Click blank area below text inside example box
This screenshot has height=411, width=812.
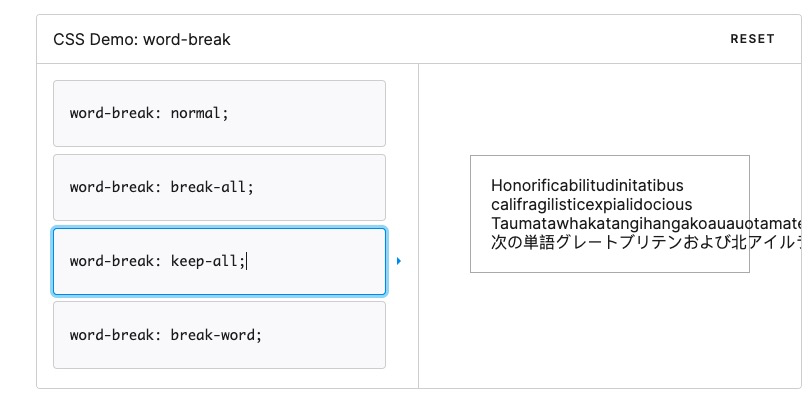tap(610, 262)
